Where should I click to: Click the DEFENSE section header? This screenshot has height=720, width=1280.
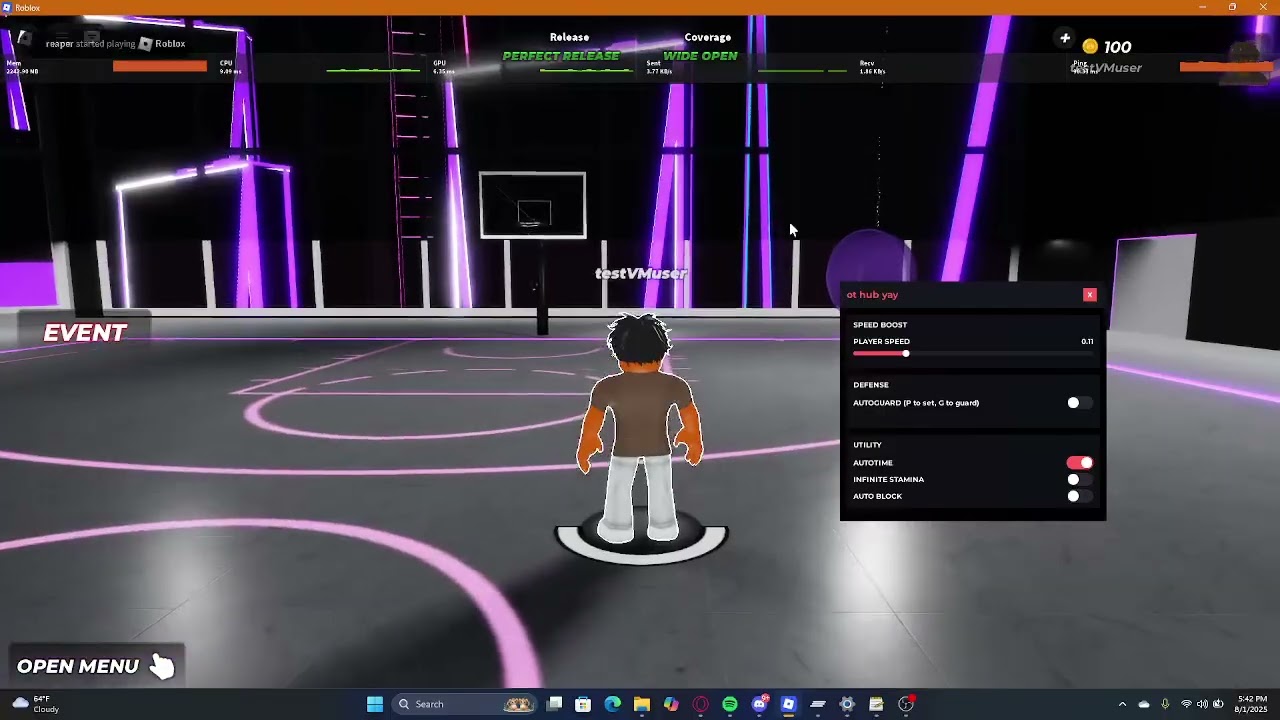pyautogui.click(x=871, y=385)
